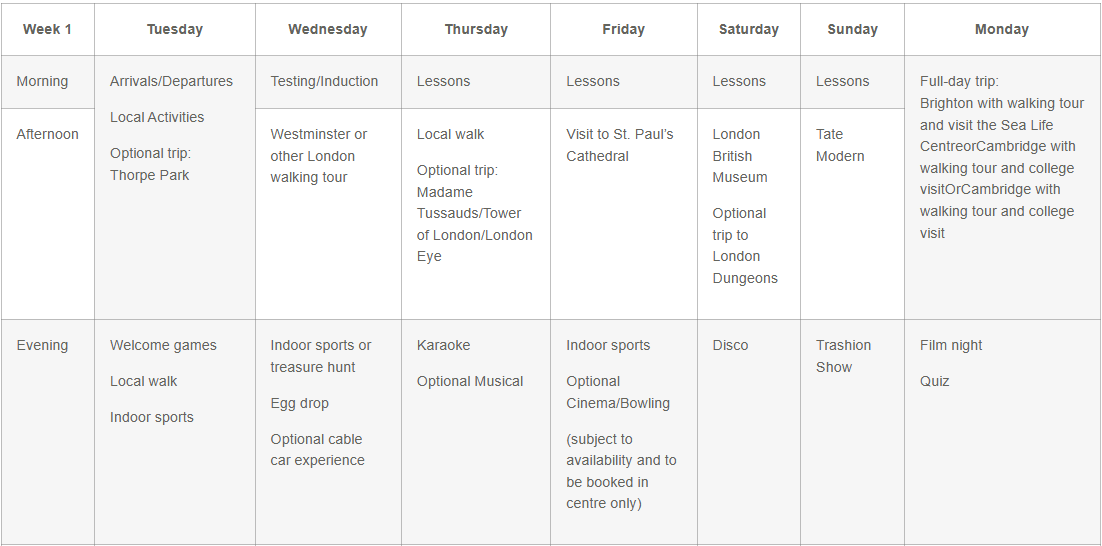Select the Afternoon row label

click(47, 134)
